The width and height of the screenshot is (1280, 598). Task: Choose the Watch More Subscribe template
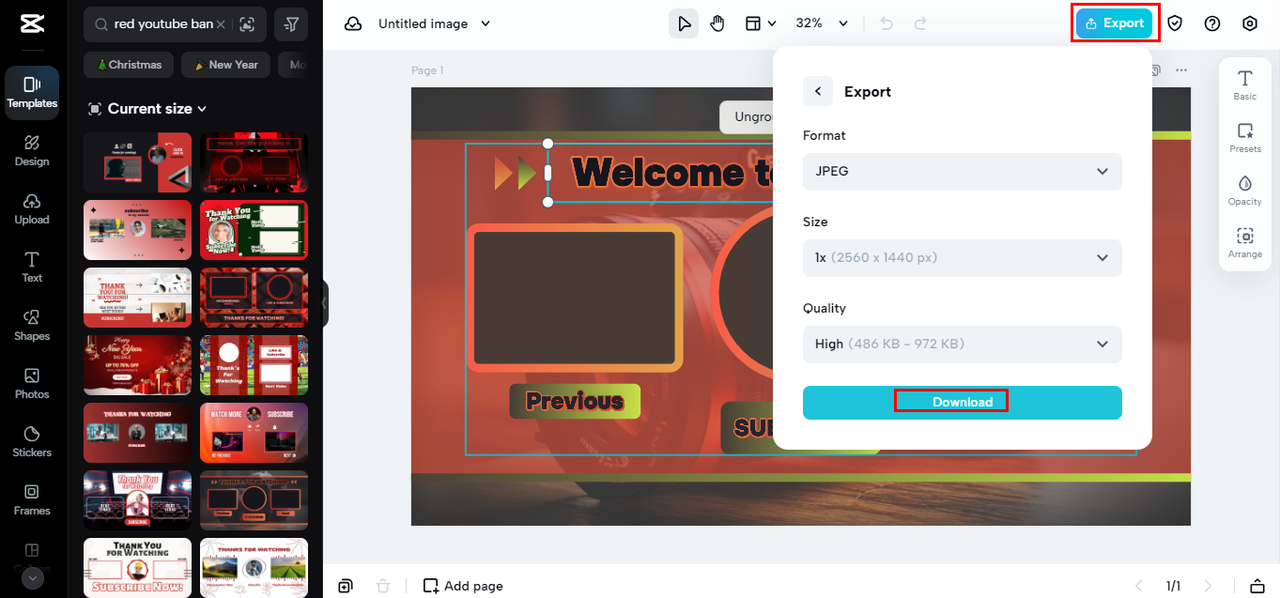click(254, 433)
